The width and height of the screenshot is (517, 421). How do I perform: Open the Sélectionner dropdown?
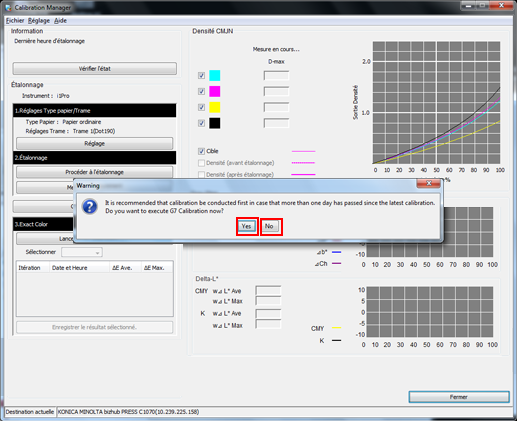pyautogui.click(x=82, y=252)
